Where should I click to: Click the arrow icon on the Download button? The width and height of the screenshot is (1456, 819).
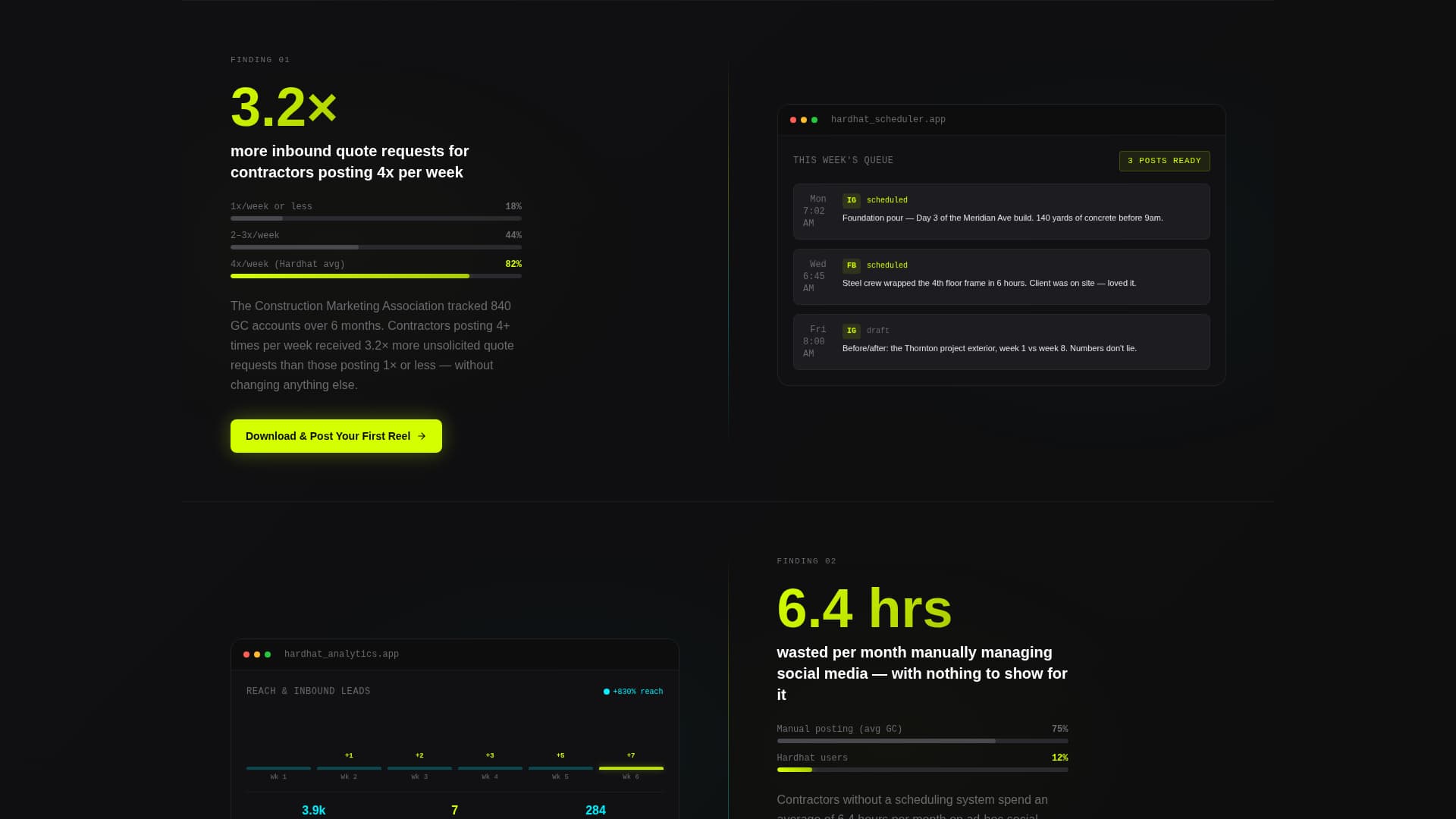coord(422,436)
